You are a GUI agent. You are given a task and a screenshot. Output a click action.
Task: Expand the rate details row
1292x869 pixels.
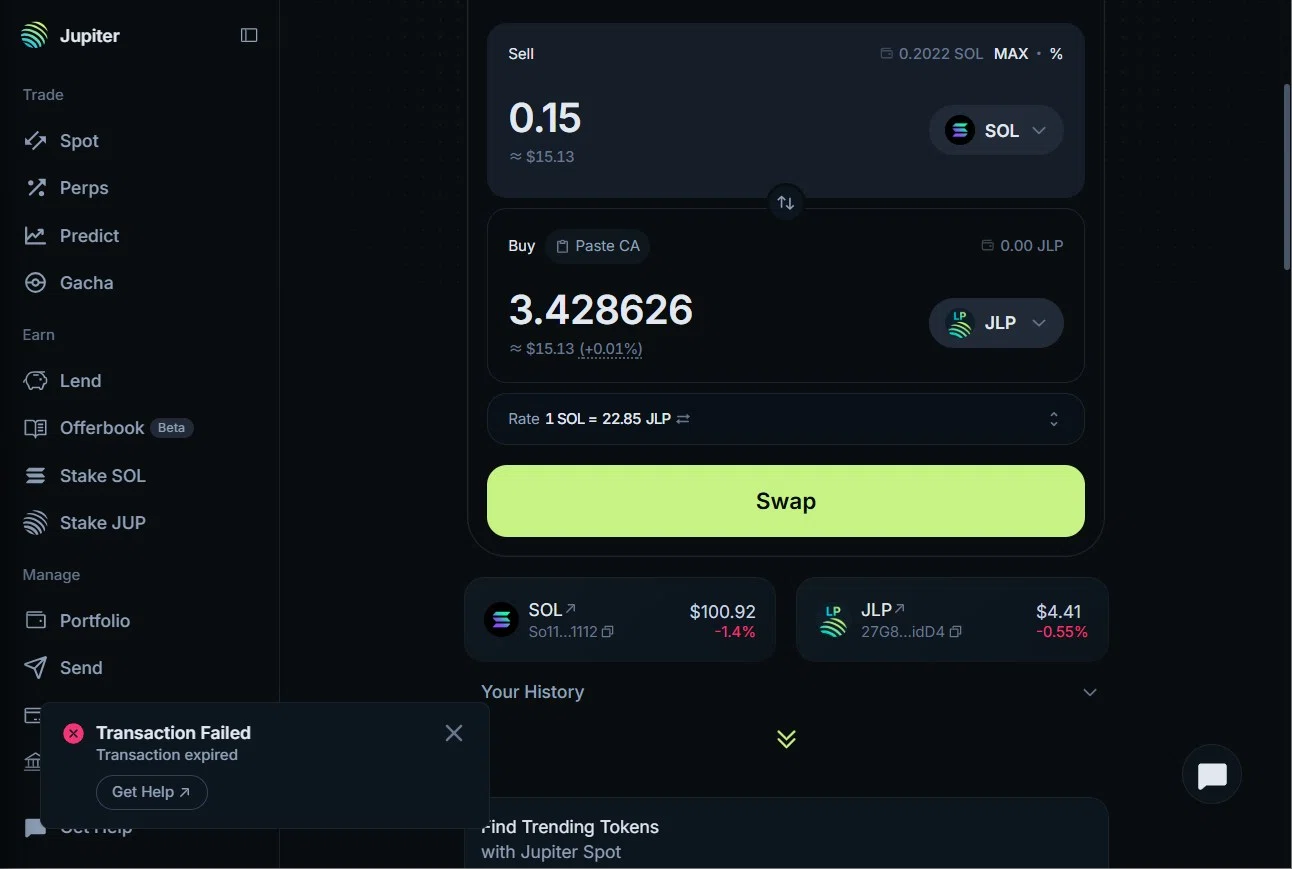tap(786, 419)
